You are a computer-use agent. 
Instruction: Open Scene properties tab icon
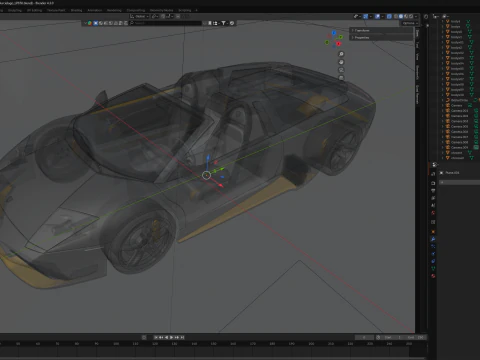(433, 205)
